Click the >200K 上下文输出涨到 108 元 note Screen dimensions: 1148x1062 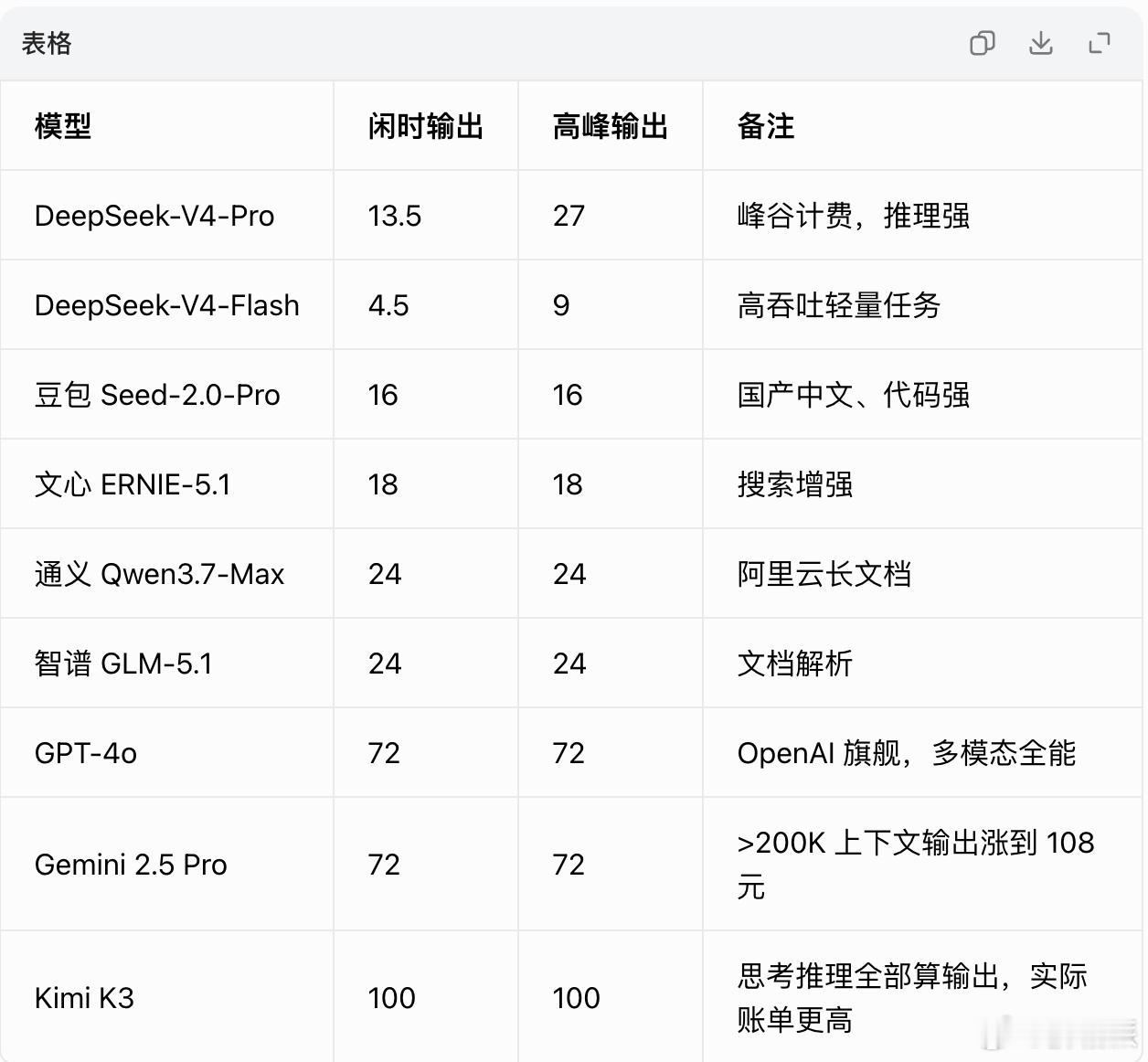916,865
